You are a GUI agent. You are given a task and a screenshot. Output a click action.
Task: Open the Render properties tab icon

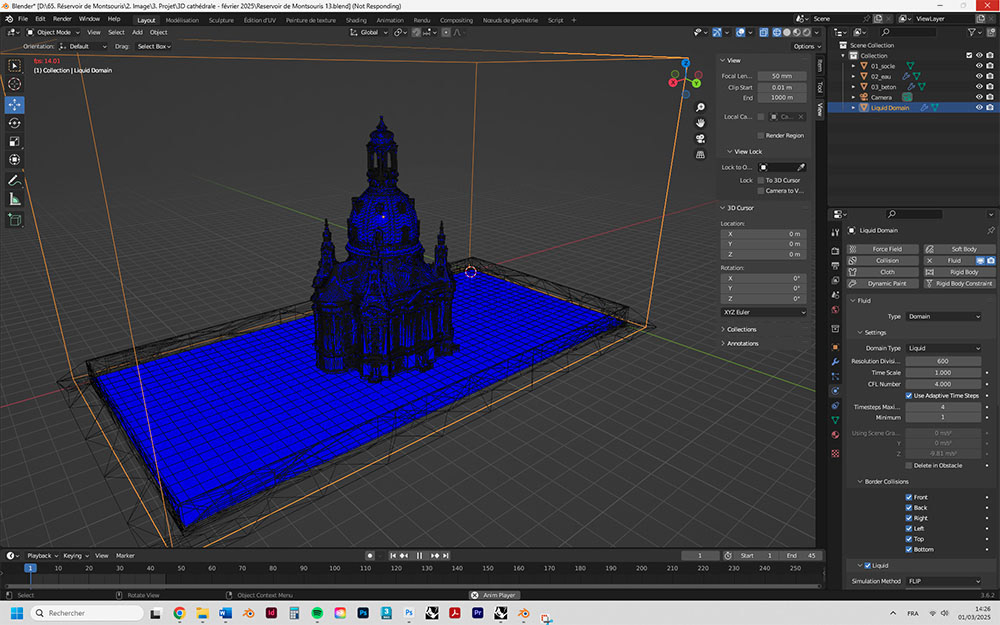(835, 251)
